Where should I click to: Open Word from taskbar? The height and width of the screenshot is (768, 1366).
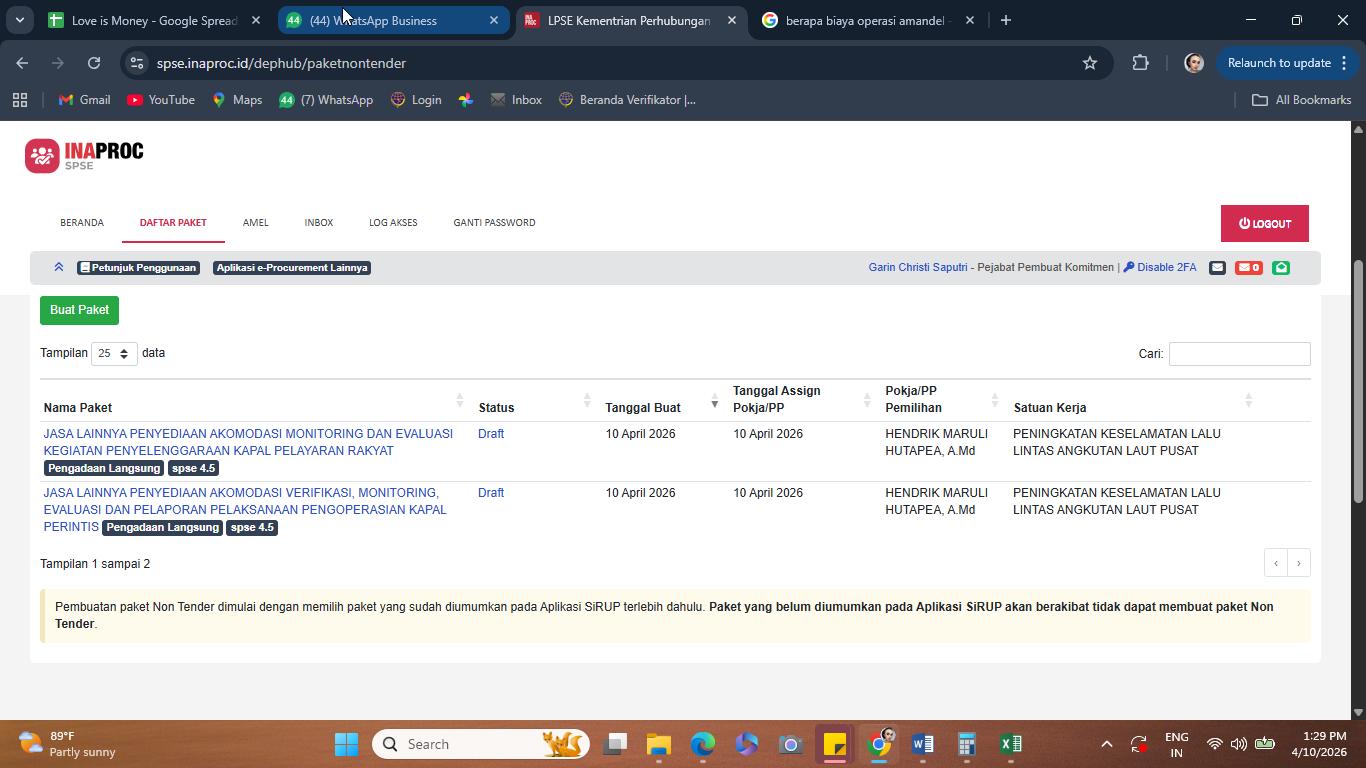(x=923, y=744)
